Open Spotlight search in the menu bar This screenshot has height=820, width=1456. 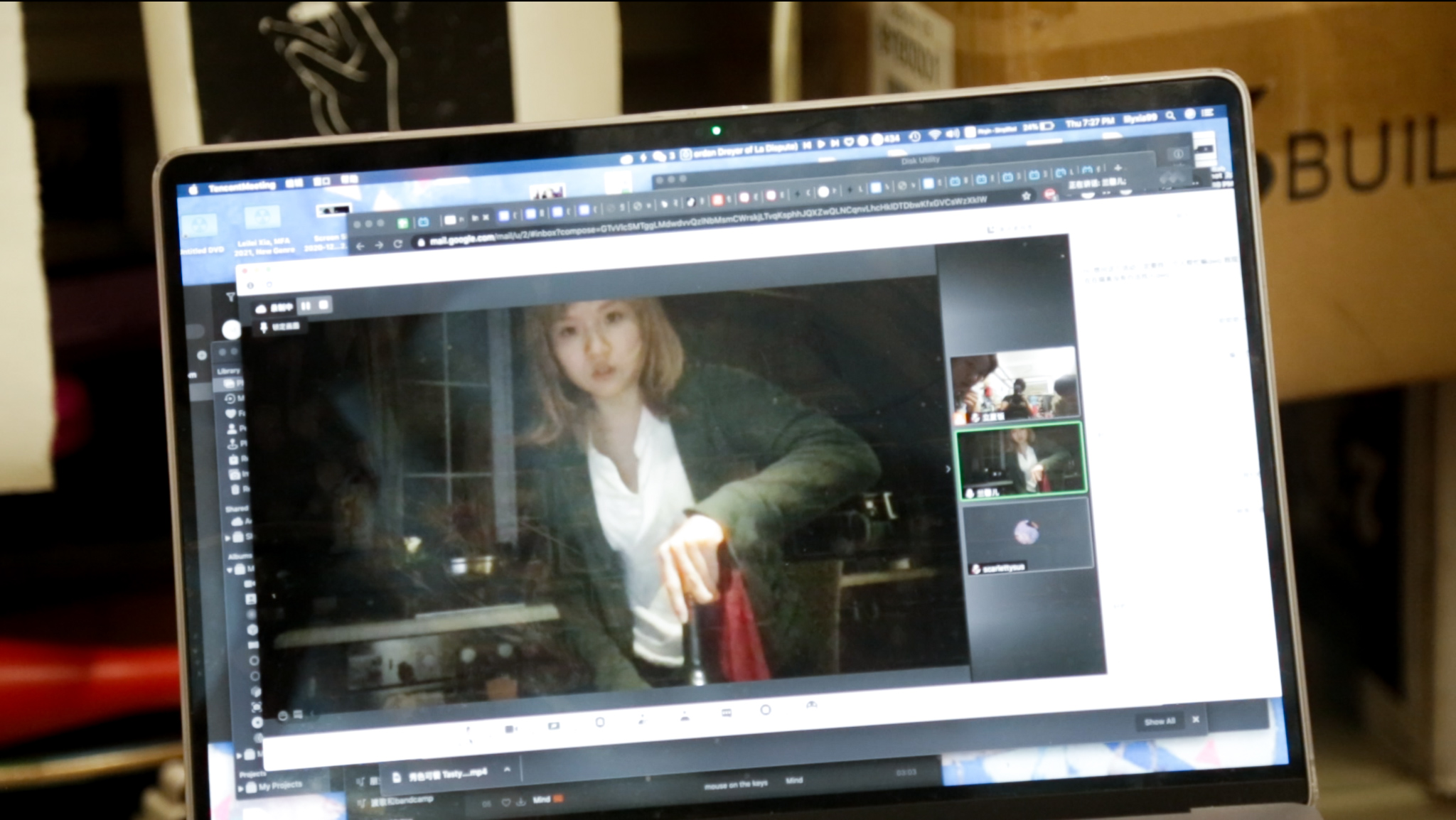(1170, 116)
